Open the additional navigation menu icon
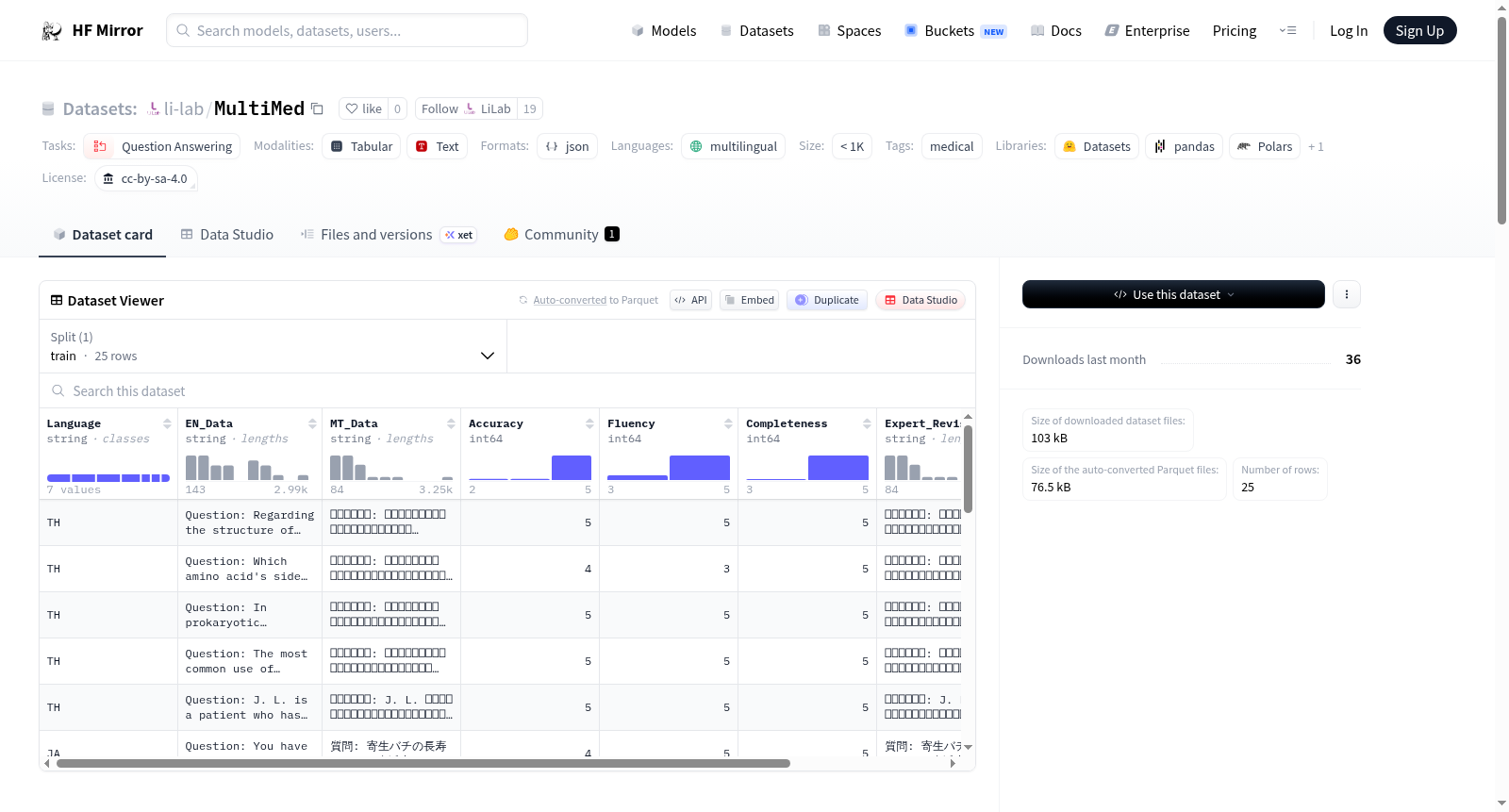1509x812 pixels. click(1287, 31)
